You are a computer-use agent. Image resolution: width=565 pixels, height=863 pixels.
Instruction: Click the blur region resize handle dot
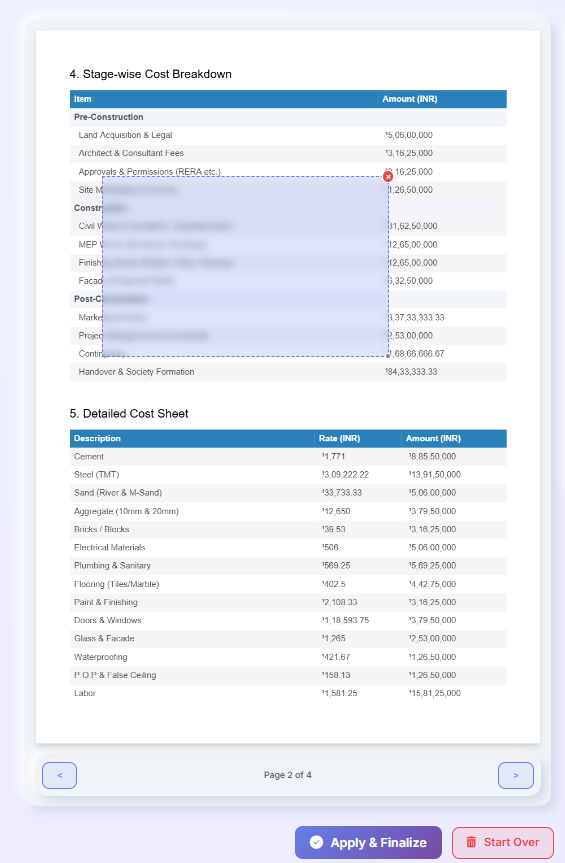pos(388,356)
